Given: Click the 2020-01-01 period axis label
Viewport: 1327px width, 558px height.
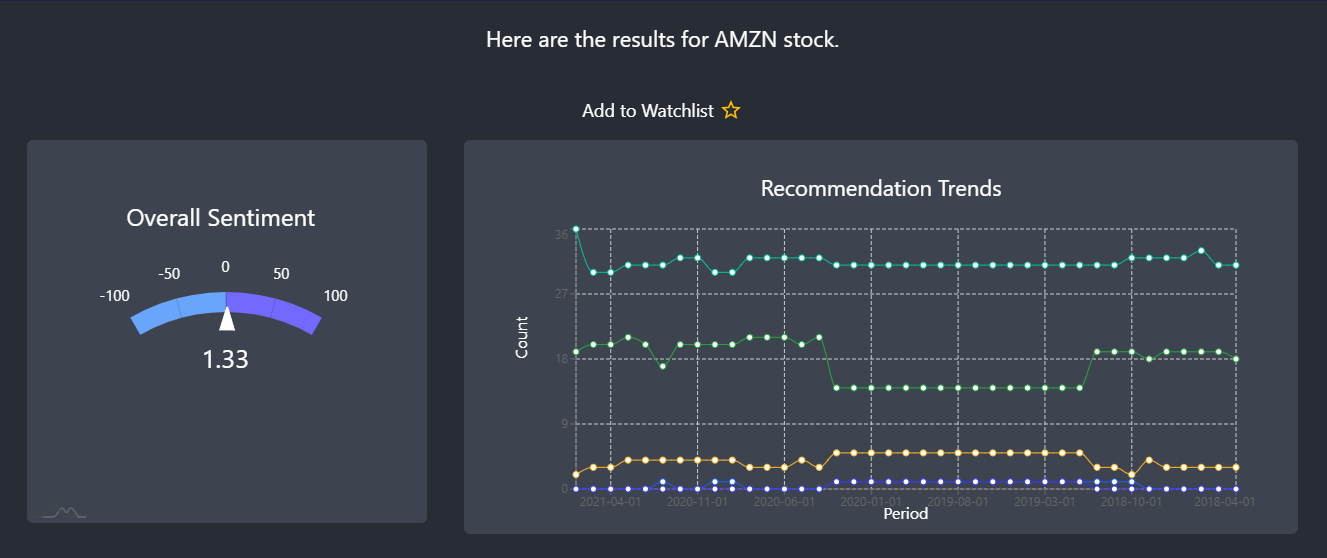Looking at the screenshot, I should pyautogui.click(x=871, y=502).
